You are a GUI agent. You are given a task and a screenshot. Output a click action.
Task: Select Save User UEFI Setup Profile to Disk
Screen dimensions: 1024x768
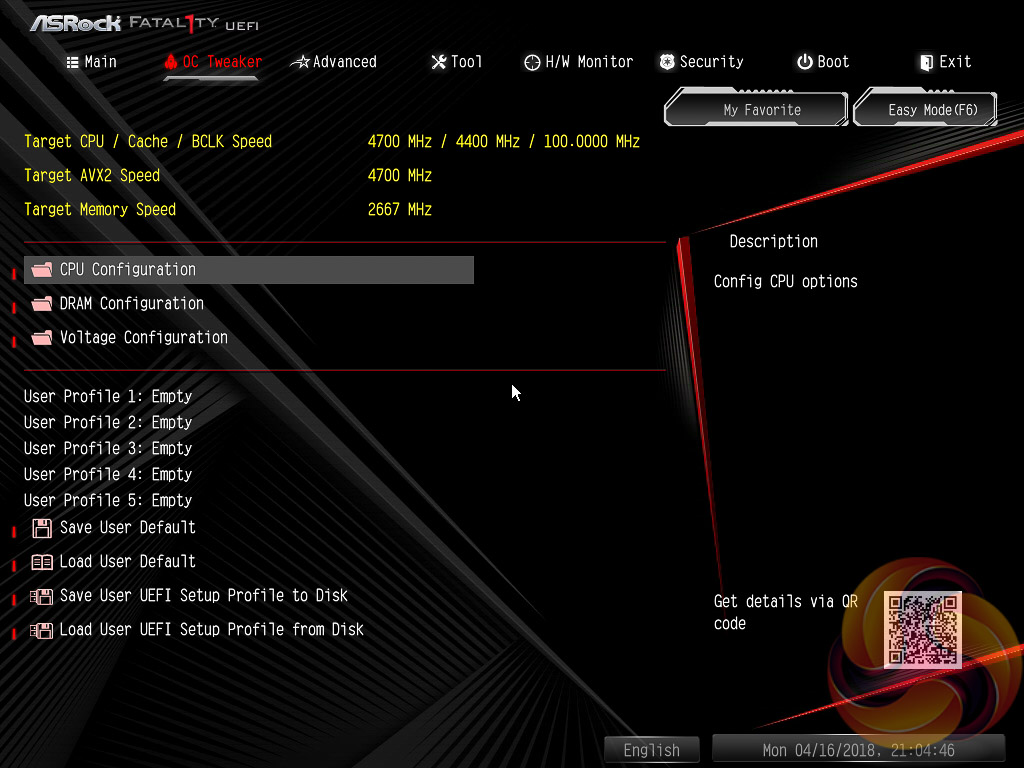click(204, 596)
